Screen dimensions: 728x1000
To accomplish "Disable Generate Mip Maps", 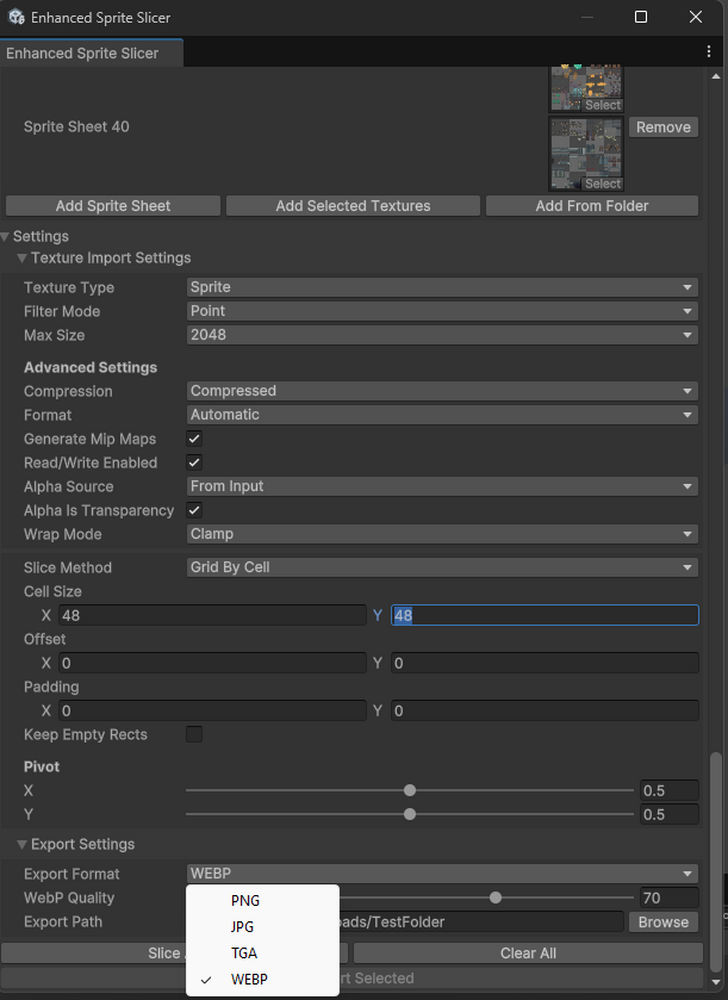I will click(x=194, y=438).
